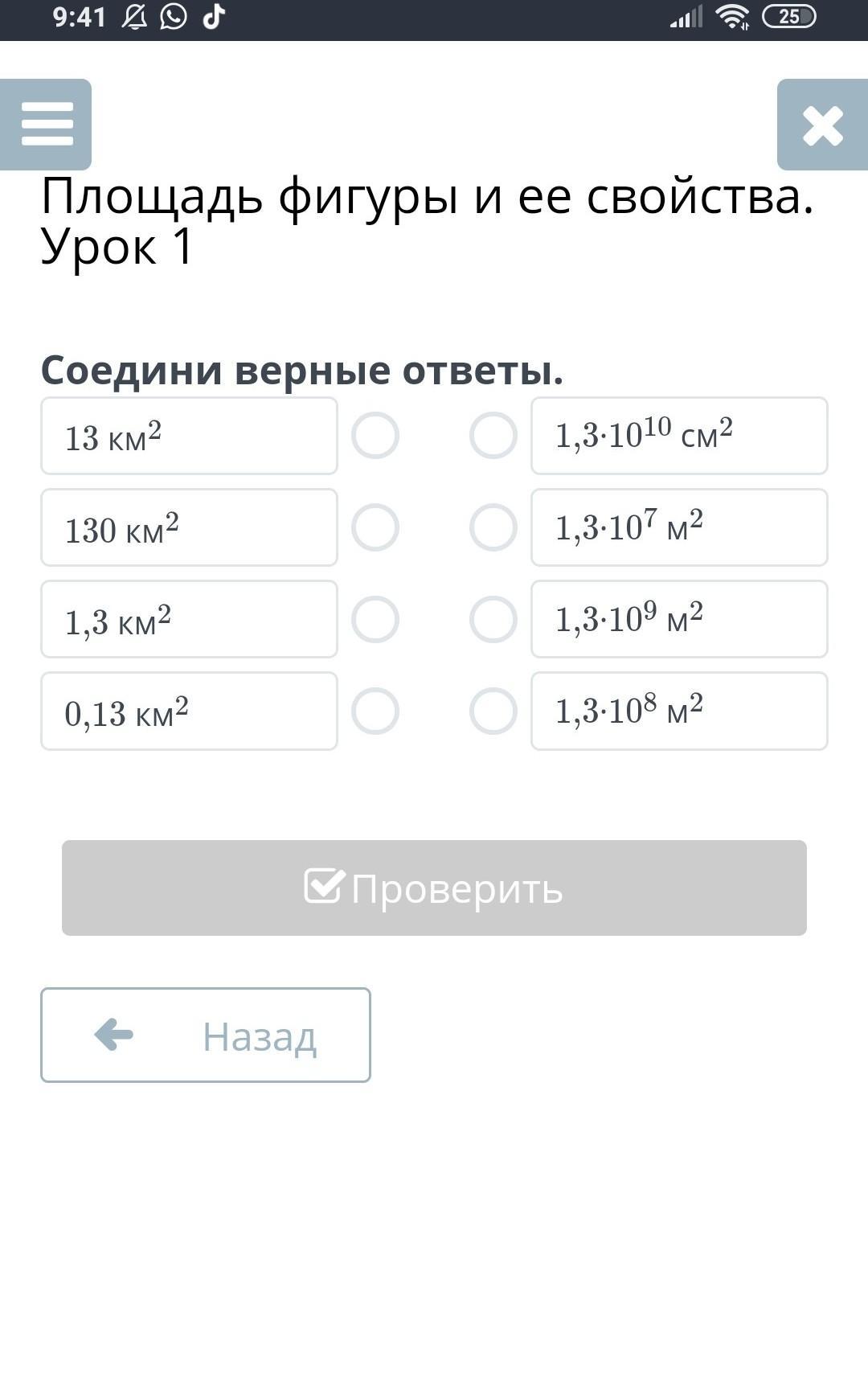
Task: Select the connector circle beside 1,3 км²
Action: point(375,619)
